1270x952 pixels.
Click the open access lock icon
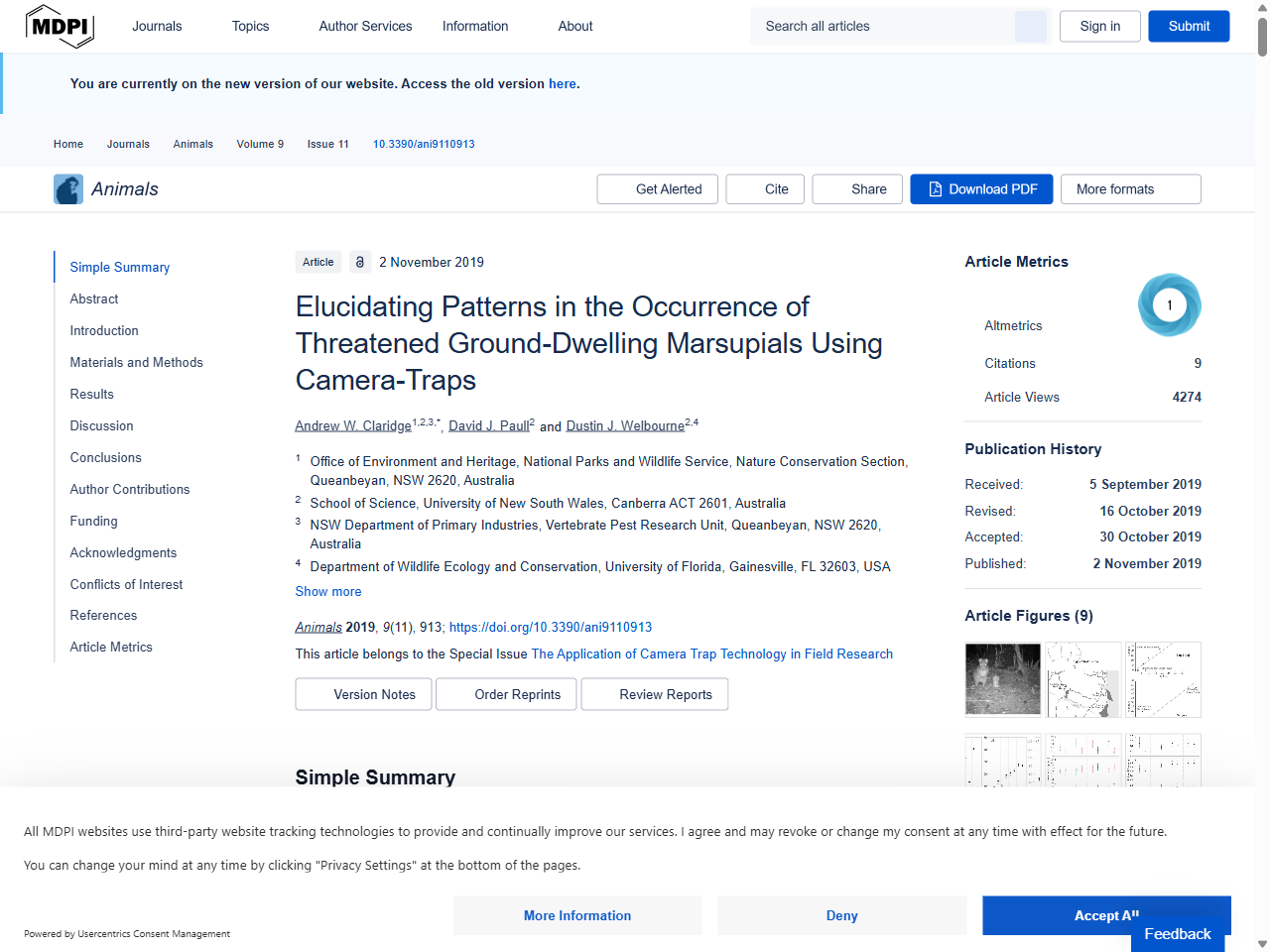[x=360, y=263]
